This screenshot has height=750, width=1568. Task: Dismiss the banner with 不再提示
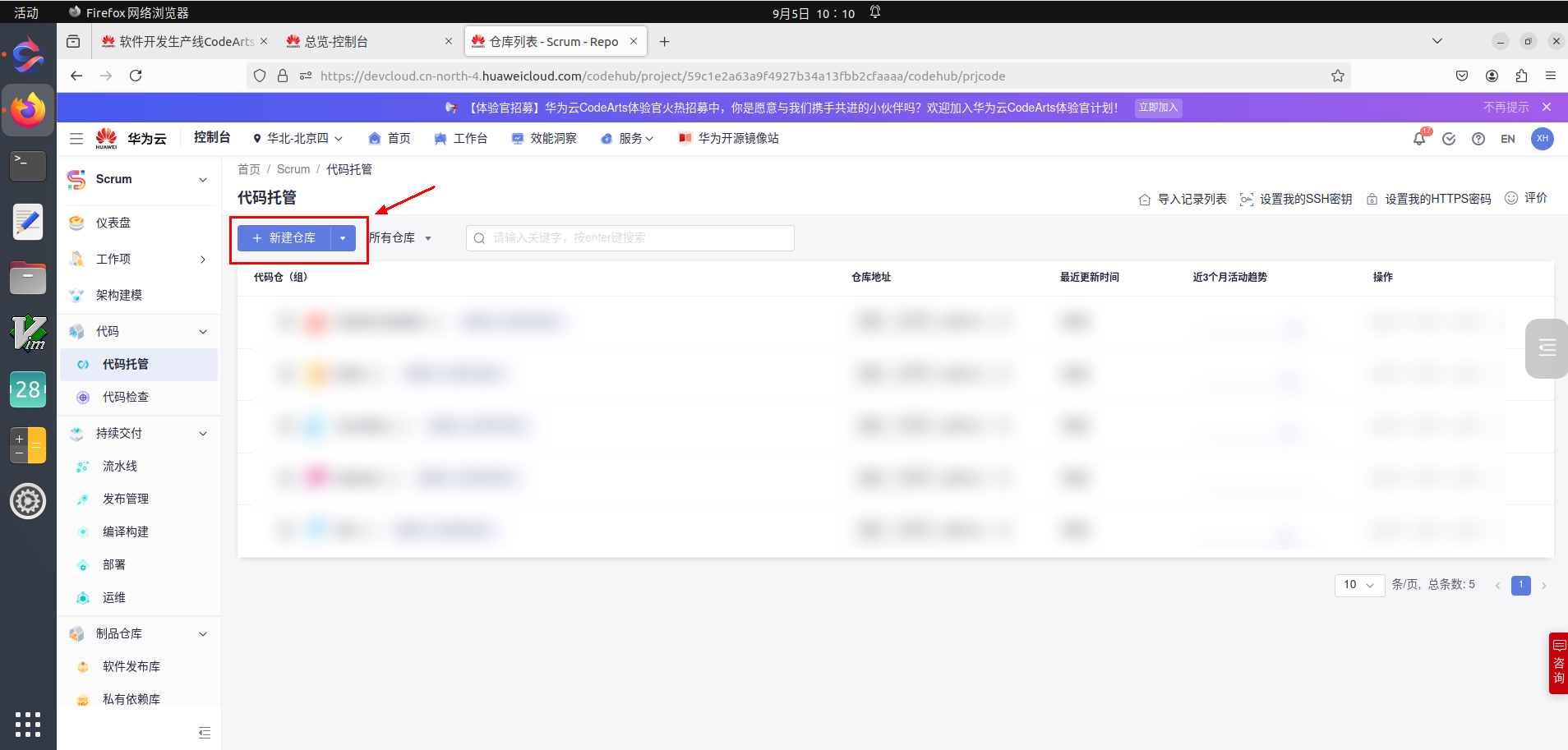[1506, 108]
